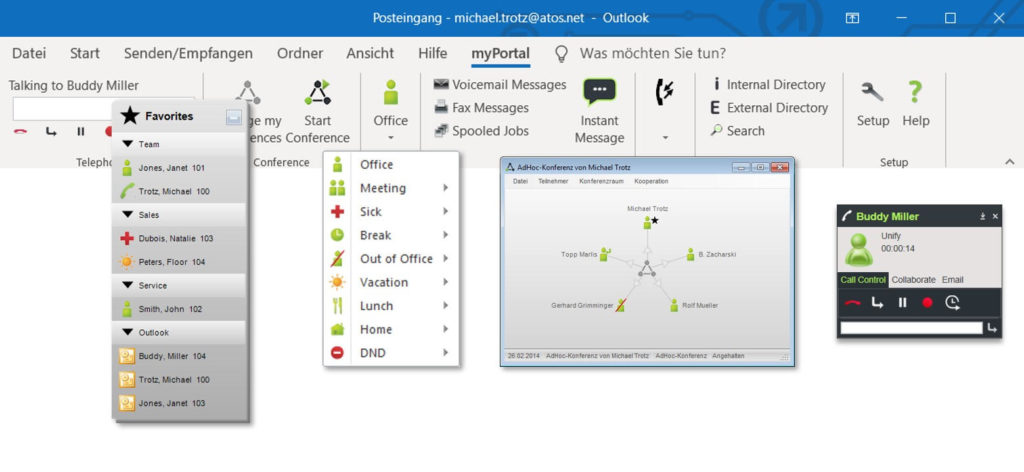This screenshot has width=1024, height=472.
Task: Click the call forwarding phone icon
Action: pos(665,92)
